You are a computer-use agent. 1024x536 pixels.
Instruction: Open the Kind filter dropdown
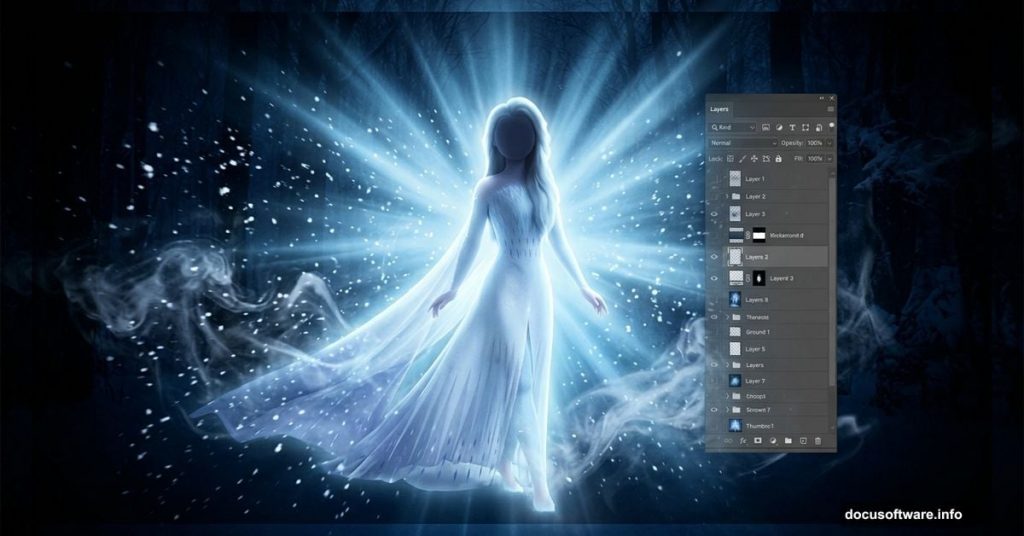tap(733, 127)
